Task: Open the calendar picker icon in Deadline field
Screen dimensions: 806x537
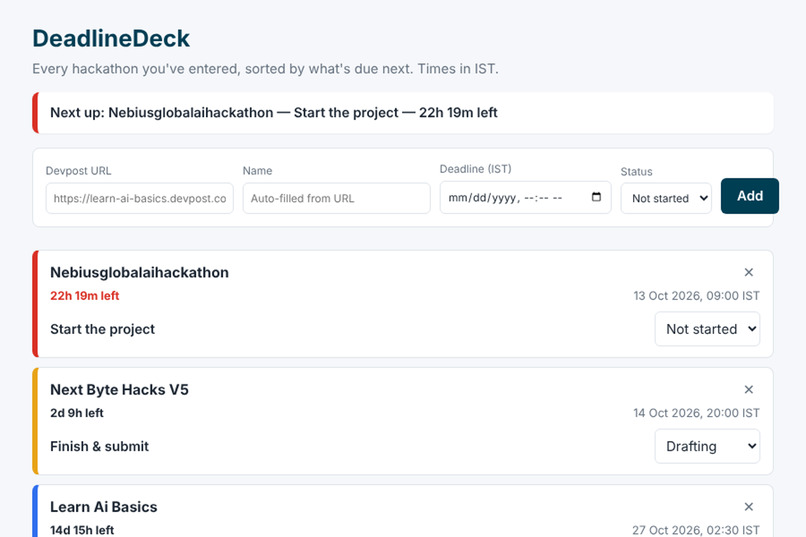Action: click(596, 197)
